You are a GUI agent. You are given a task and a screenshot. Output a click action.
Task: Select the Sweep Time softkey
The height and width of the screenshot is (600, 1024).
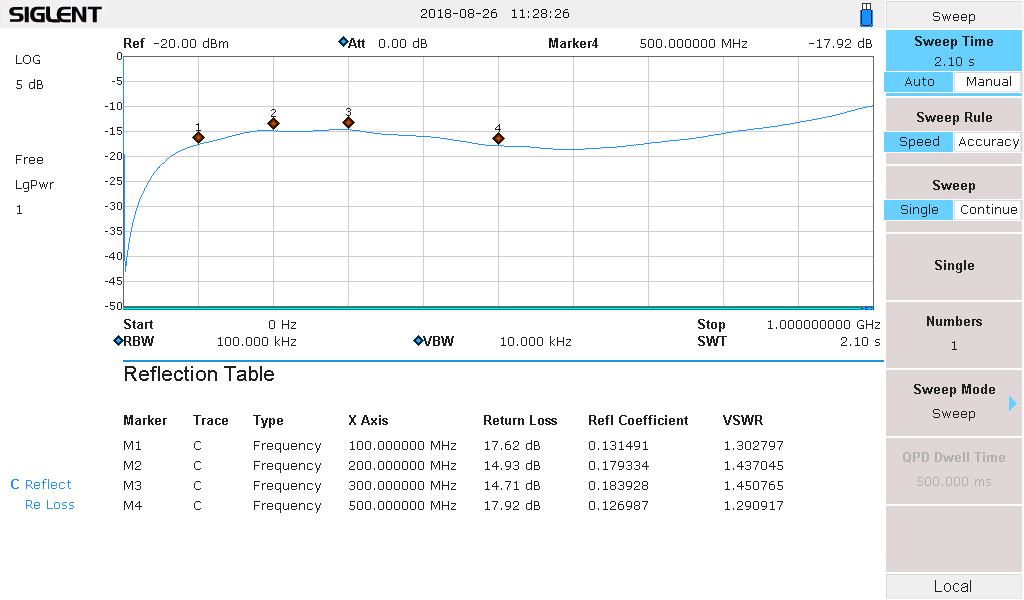[953, 51]
